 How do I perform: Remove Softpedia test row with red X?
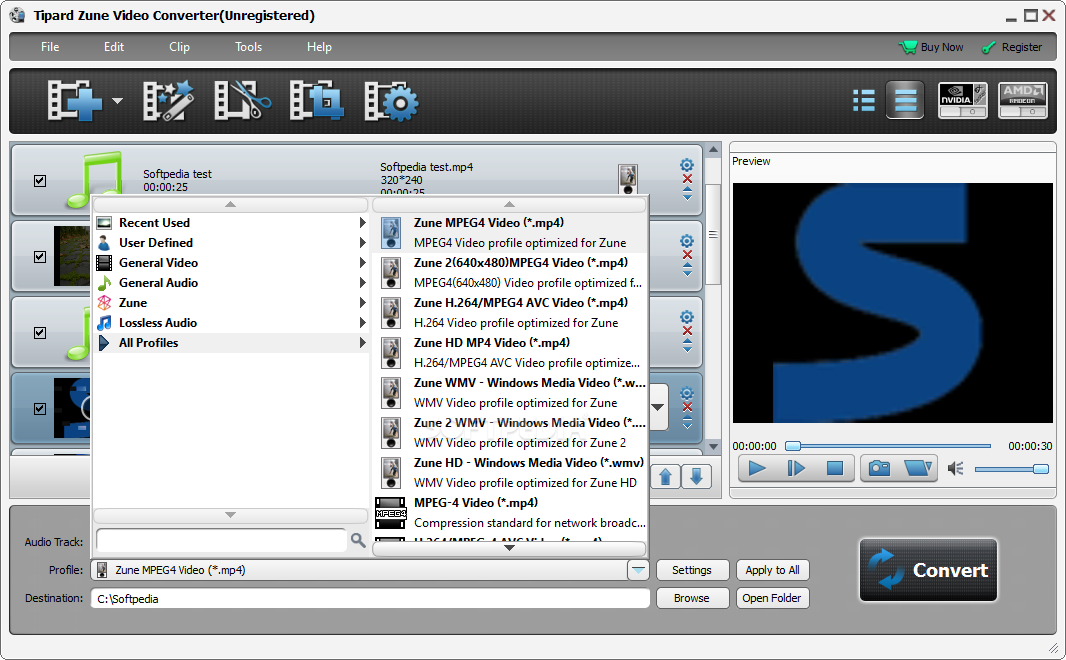687,179
